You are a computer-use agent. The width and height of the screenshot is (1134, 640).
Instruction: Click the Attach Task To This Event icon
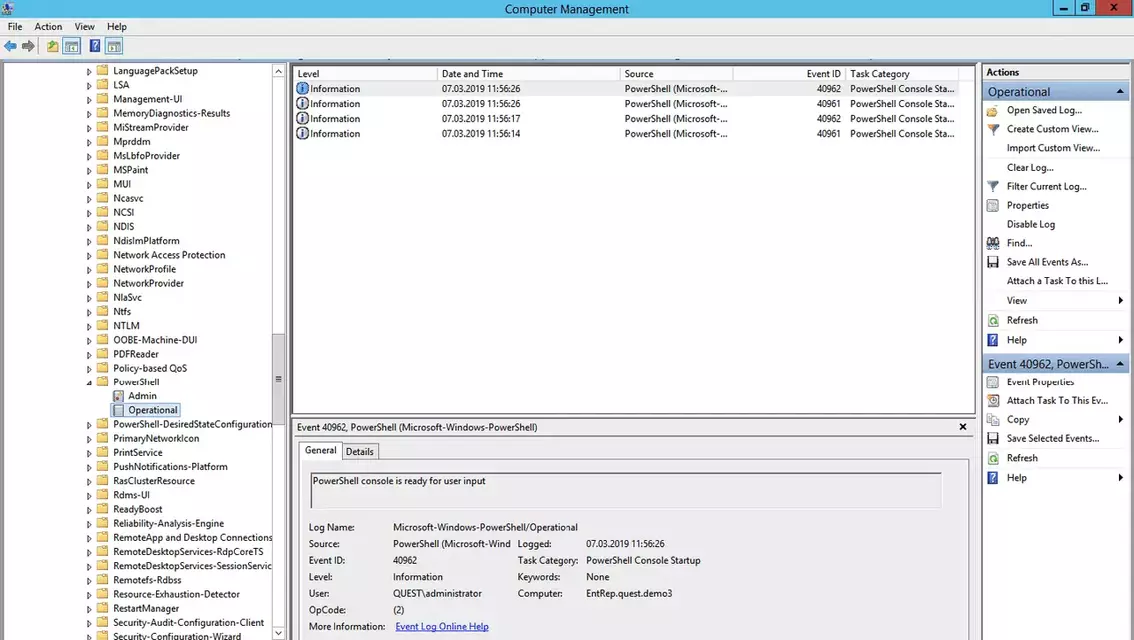[x=993, y=401]
